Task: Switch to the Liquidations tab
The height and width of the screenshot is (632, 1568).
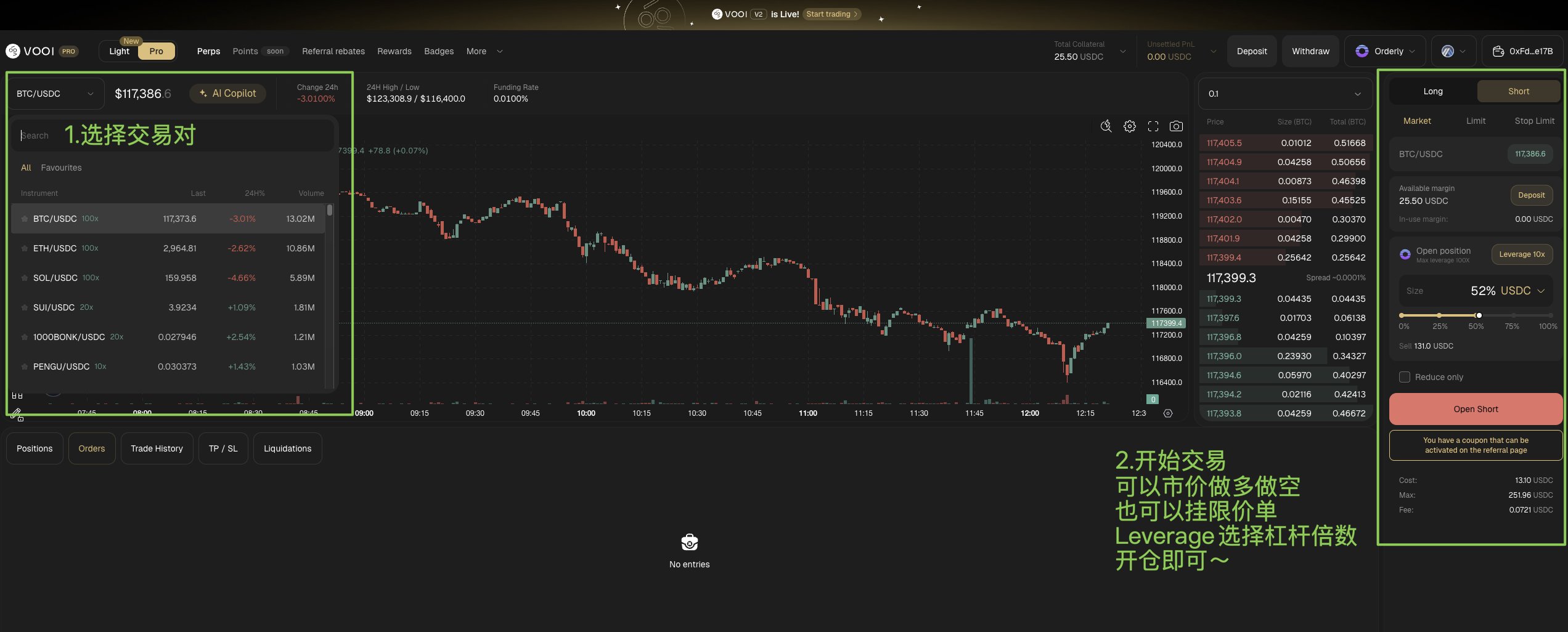Action: coord(287,448)
